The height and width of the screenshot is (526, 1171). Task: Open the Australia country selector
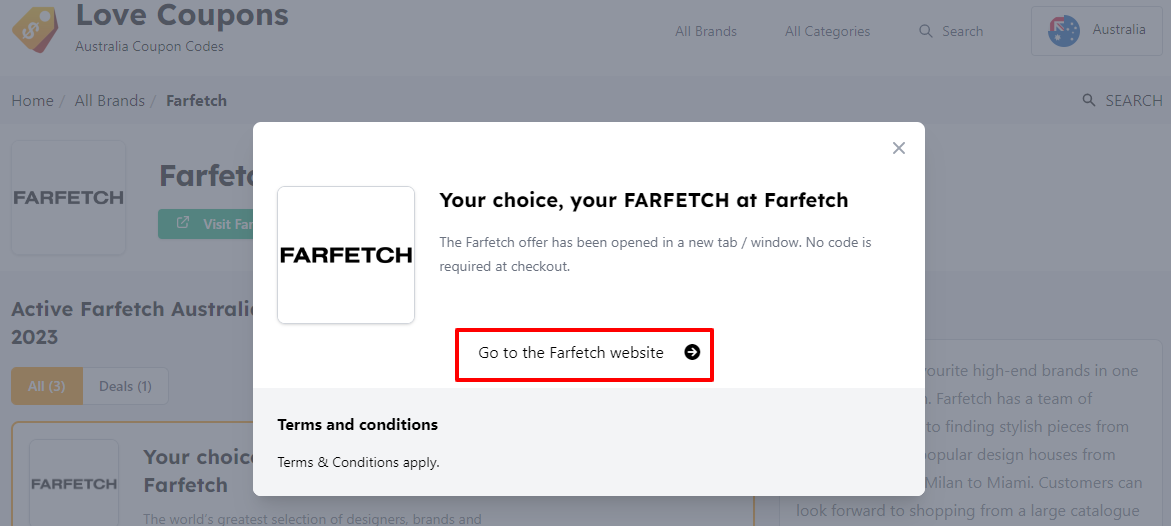[x=1098, y=31]
